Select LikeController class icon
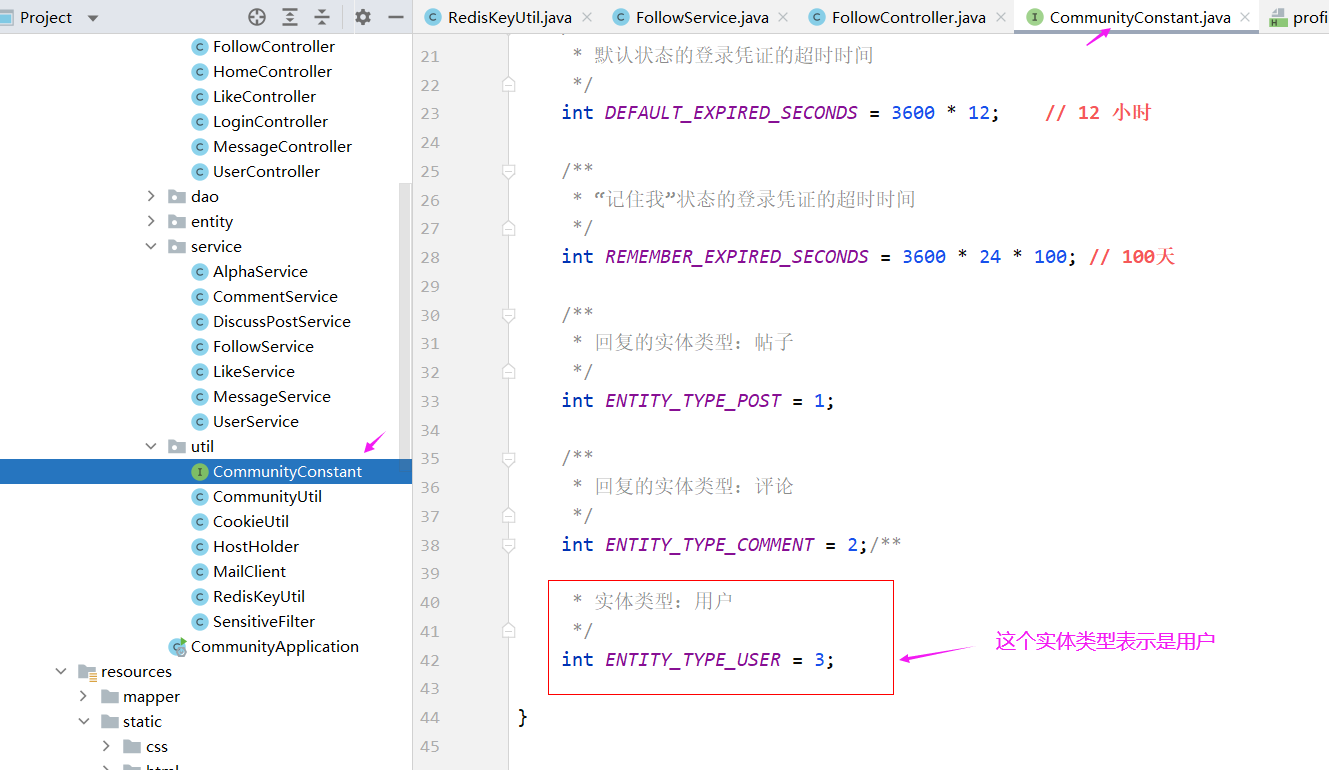The image size is (1329, 770). coord(199,96)
